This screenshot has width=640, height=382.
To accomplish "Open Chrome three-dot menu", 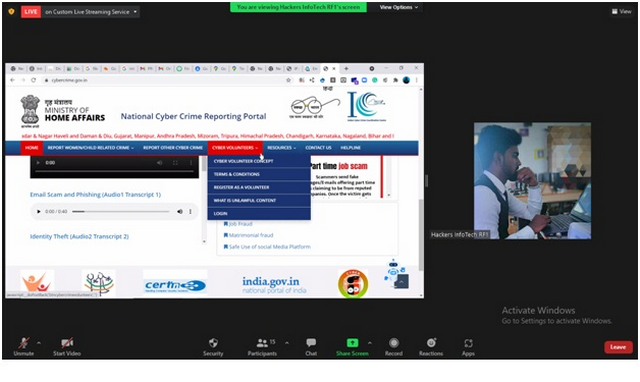I will (x=416, y=80).
